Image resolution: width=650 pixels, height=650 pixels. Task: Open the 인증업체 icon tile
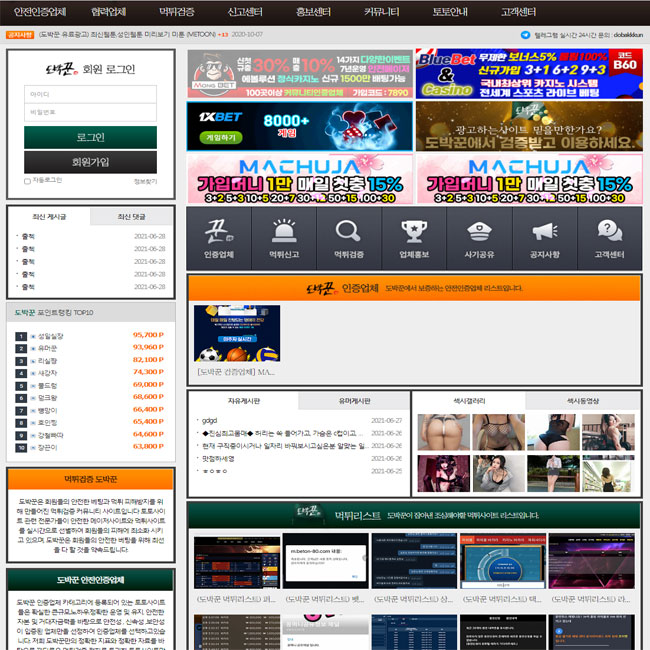219,239
